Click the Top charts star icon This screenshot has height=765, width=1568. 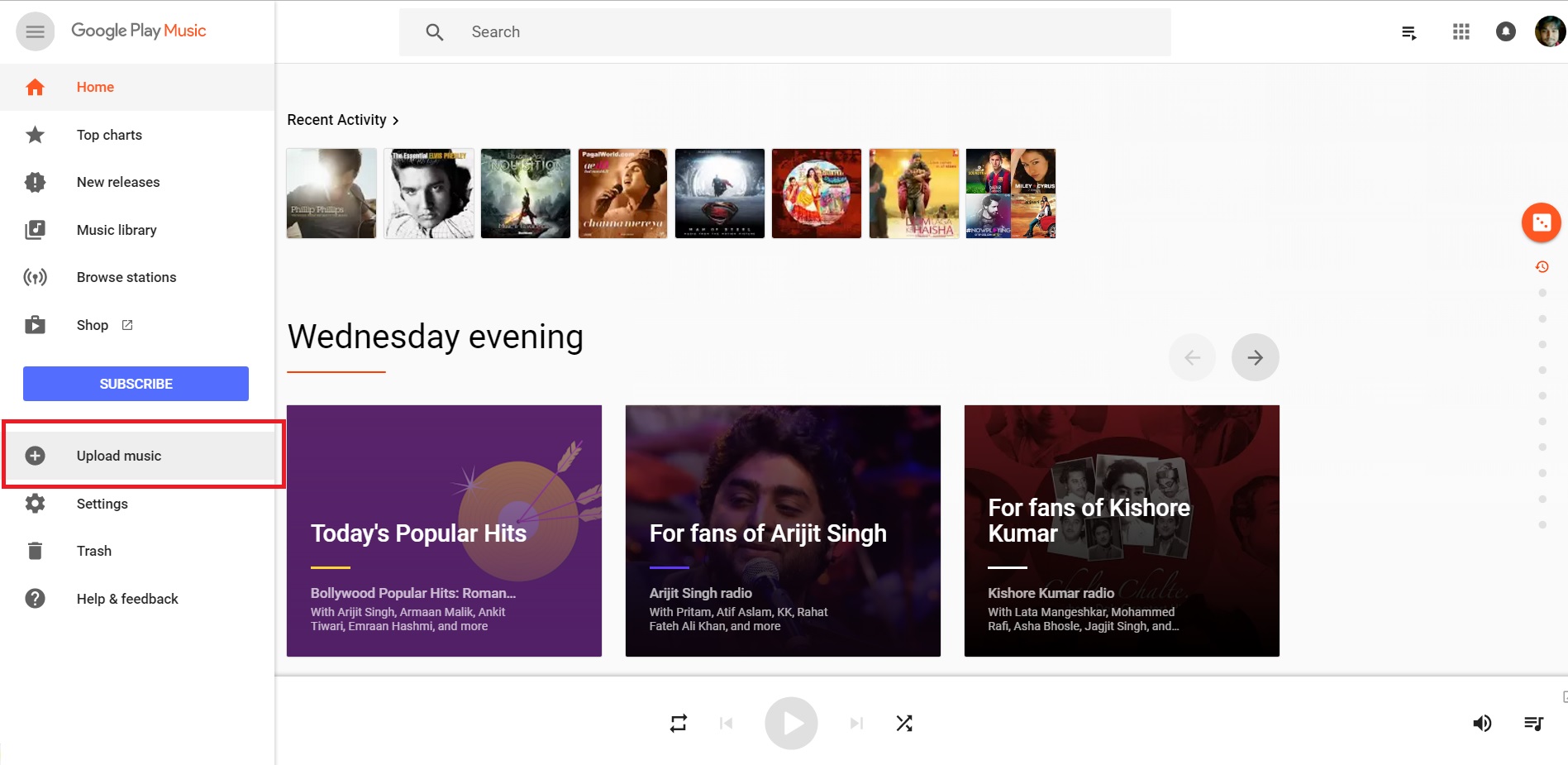coord(35,135)
